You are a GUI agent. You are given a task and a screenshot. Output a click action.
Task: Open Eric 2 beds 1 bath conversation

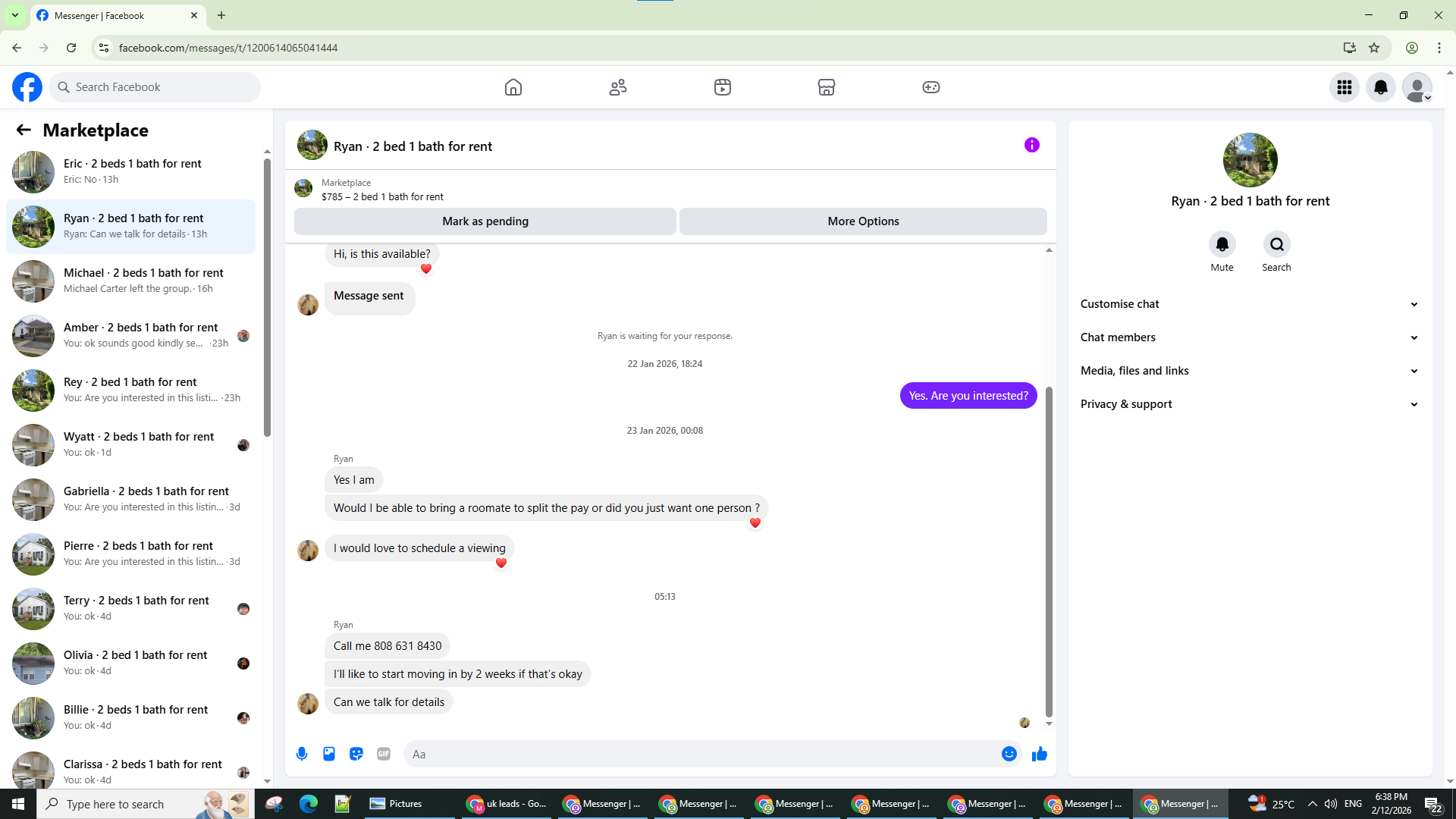pyautogui.click(x=130, y=171)
